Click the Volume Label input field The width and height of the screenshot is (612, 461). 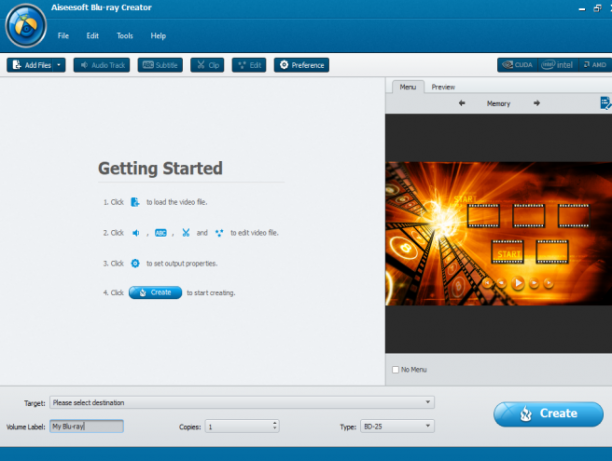point(87,426)
